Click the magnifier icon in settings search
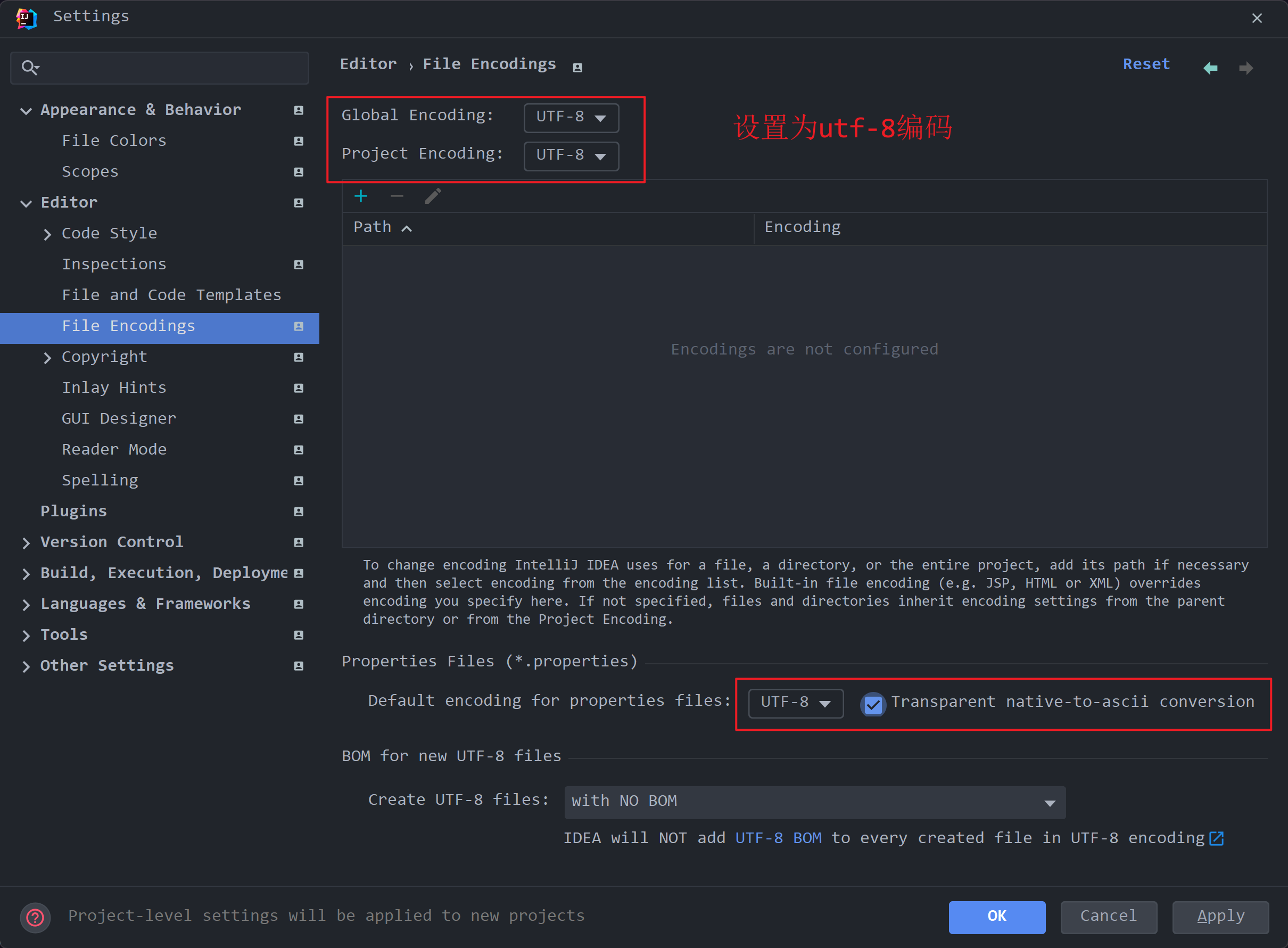 pos(31,67)
